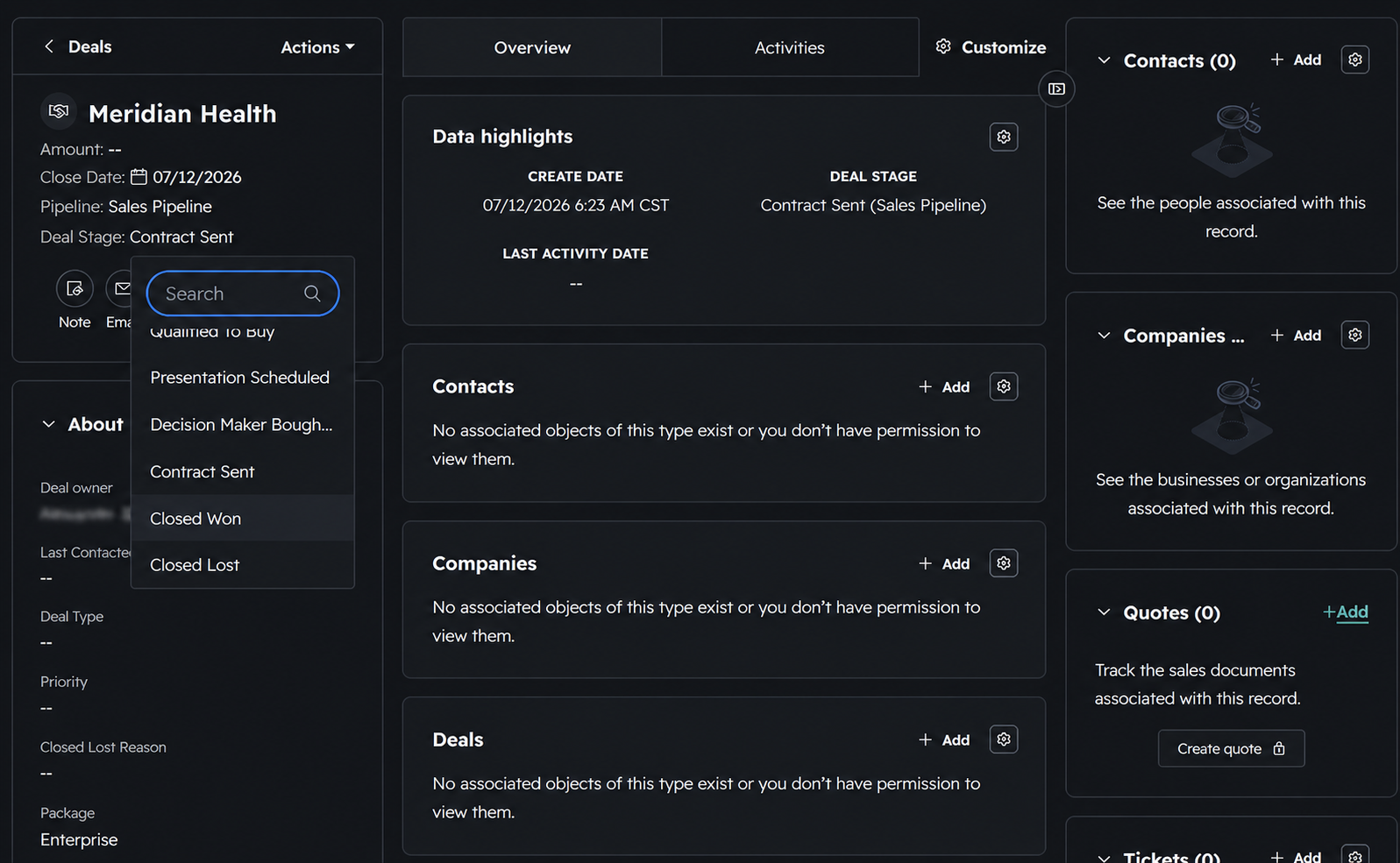Open the right sidebar Companies gear settings

coord(1355,335)
